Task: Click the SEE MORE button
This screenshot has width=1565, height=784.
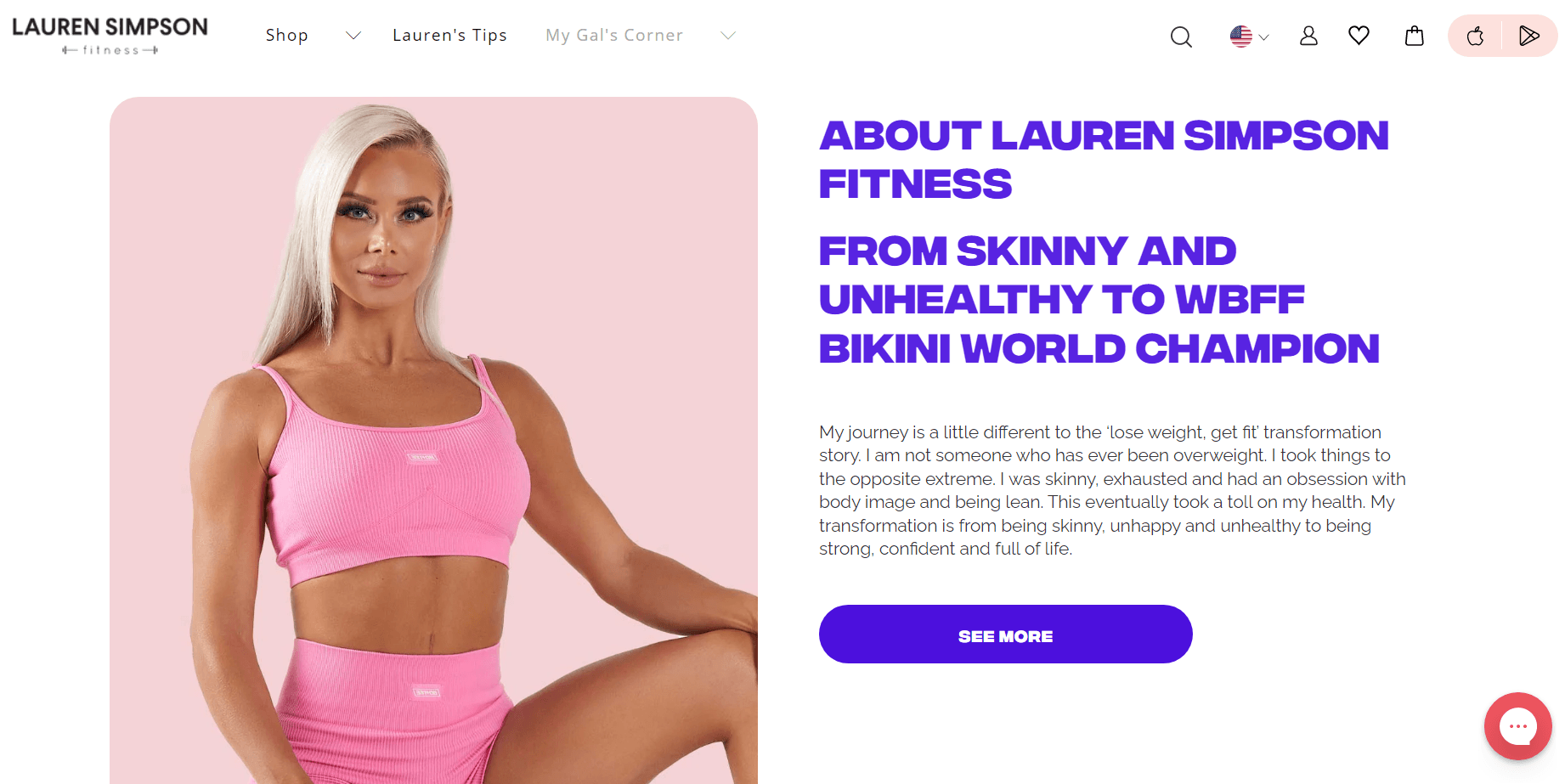Action: pos(1005,635)
